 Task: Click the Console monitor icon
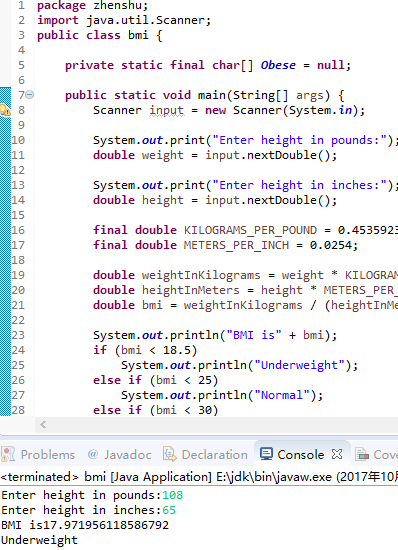(266, 454)
